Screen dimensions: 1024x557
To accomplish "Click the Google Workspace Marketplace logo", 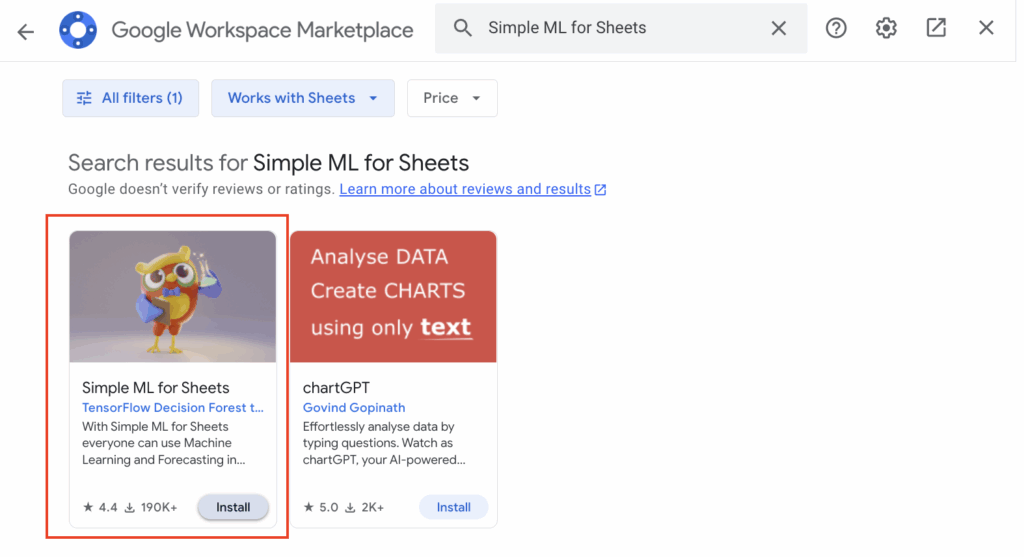I will 77,30.
